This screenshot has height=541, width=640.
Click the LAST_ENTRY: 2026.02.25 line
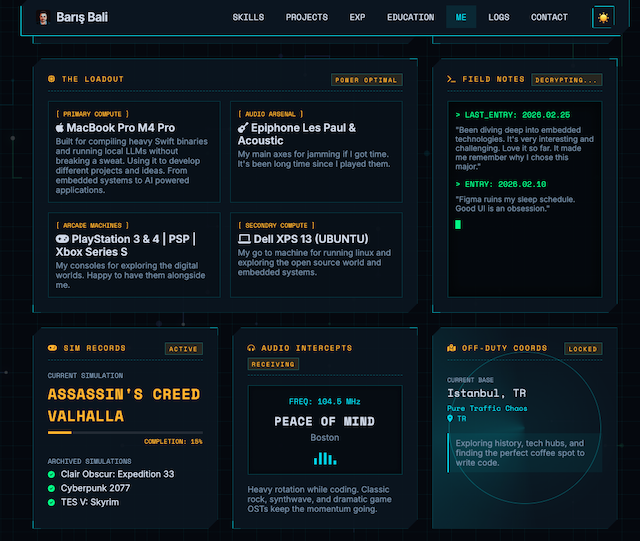(x=513, y=115)
